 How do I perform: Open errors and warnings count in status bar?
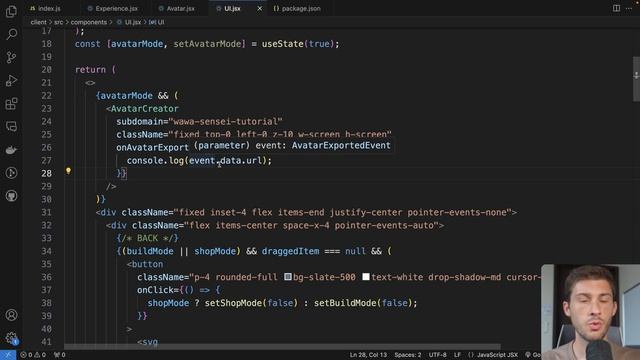[x=33, y=355]
